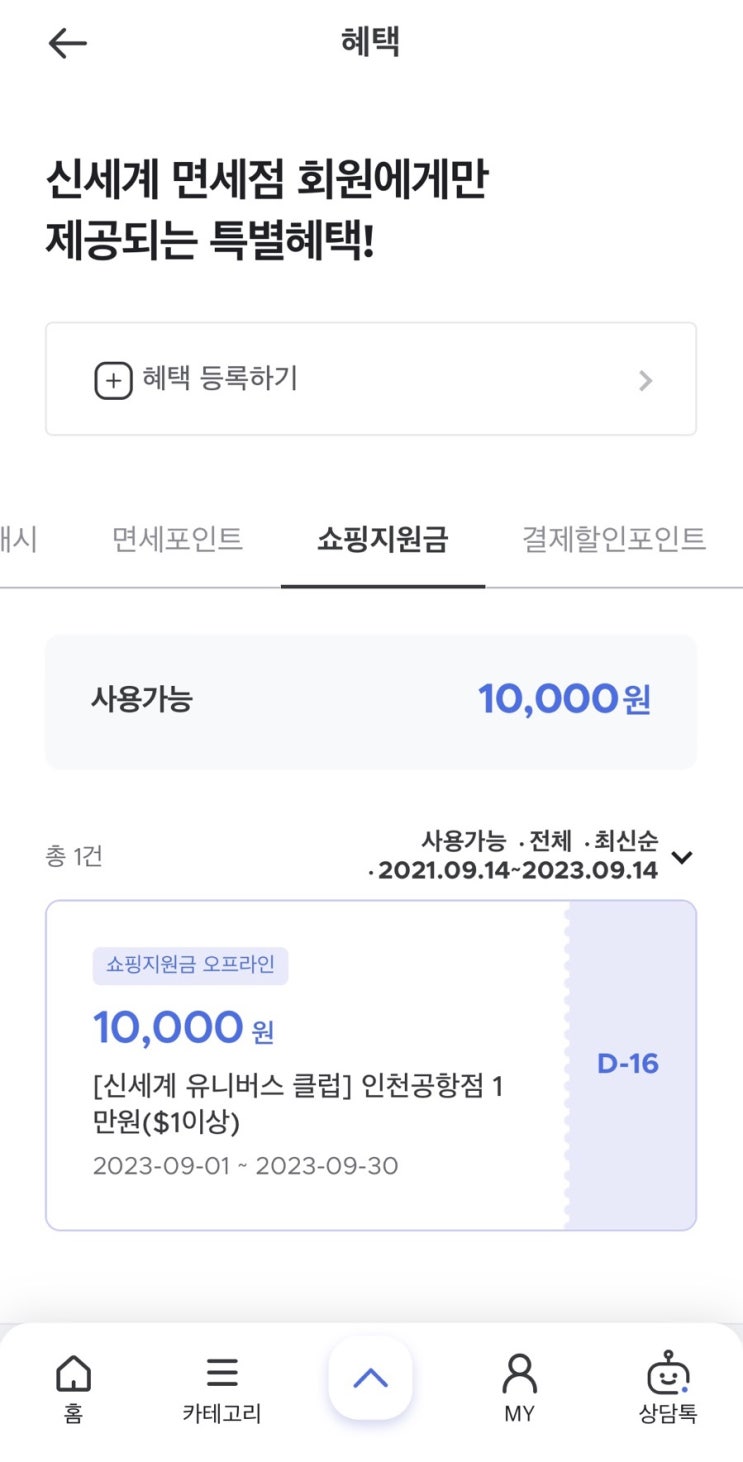This screenshot has height=1462, width=743.
Task: Expand the filter dropdown chevron
Action: [682, 857]
